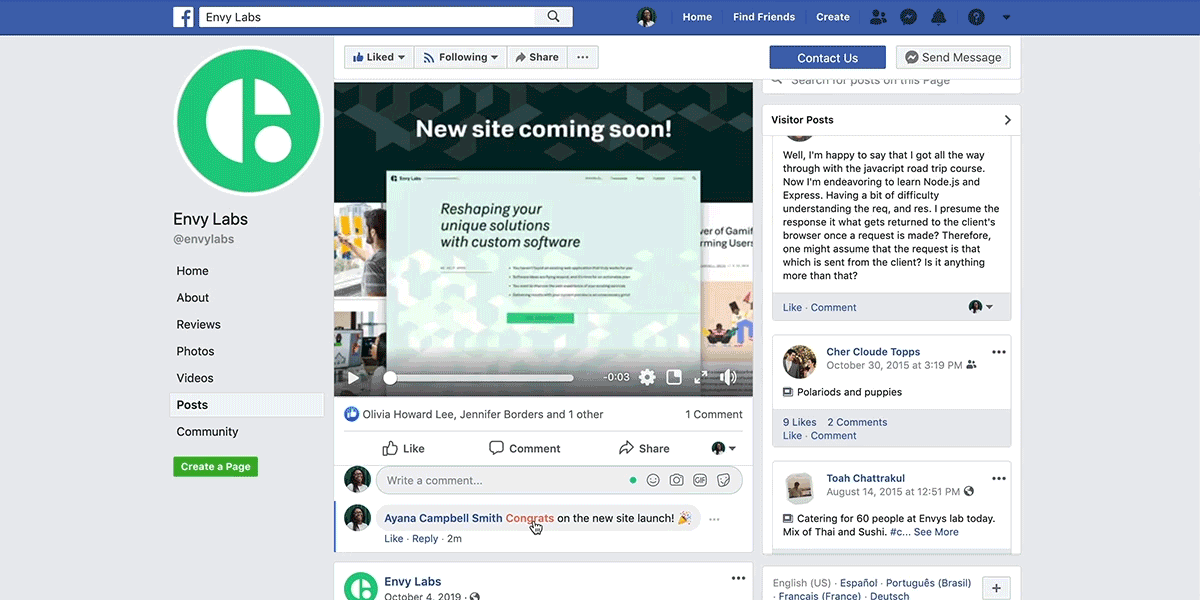View 9 Likes on Polaroids post
Viewport: 1200px width, 600px height.
pyautogui.click(x=800, y=422)
